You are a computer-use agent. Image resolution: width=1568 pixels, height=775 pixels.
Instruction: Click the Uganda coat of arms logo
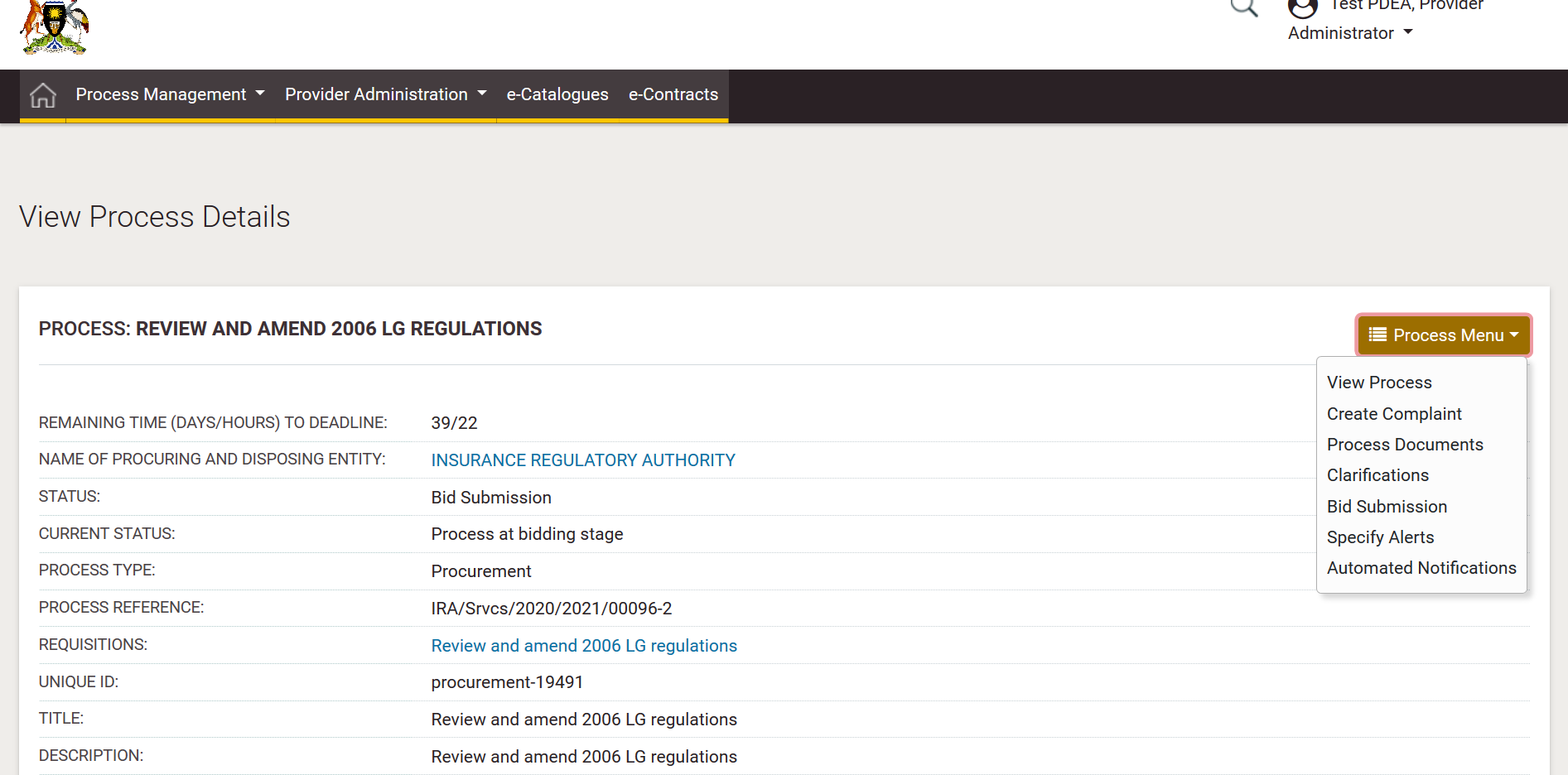(55, 27)
